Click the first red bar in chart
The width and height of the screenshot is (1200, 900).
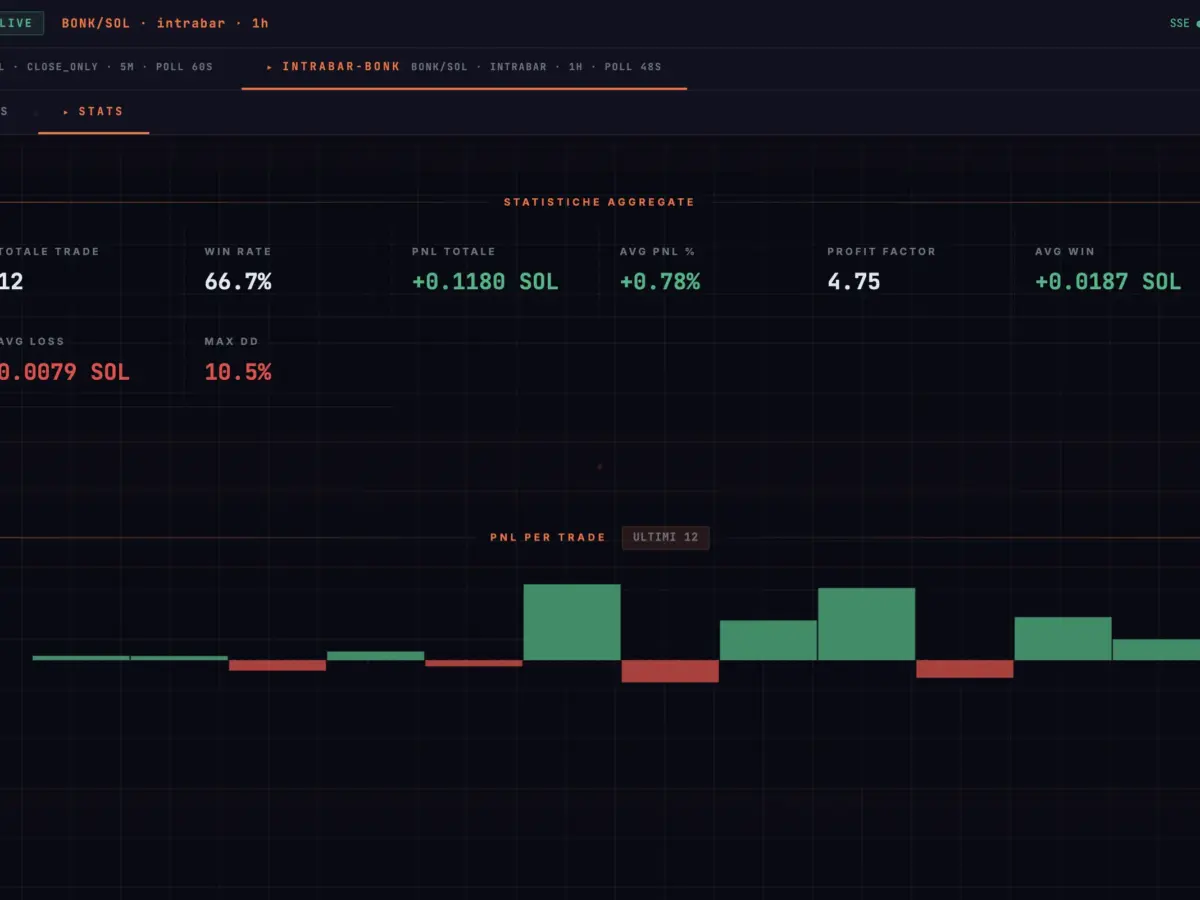278,665
